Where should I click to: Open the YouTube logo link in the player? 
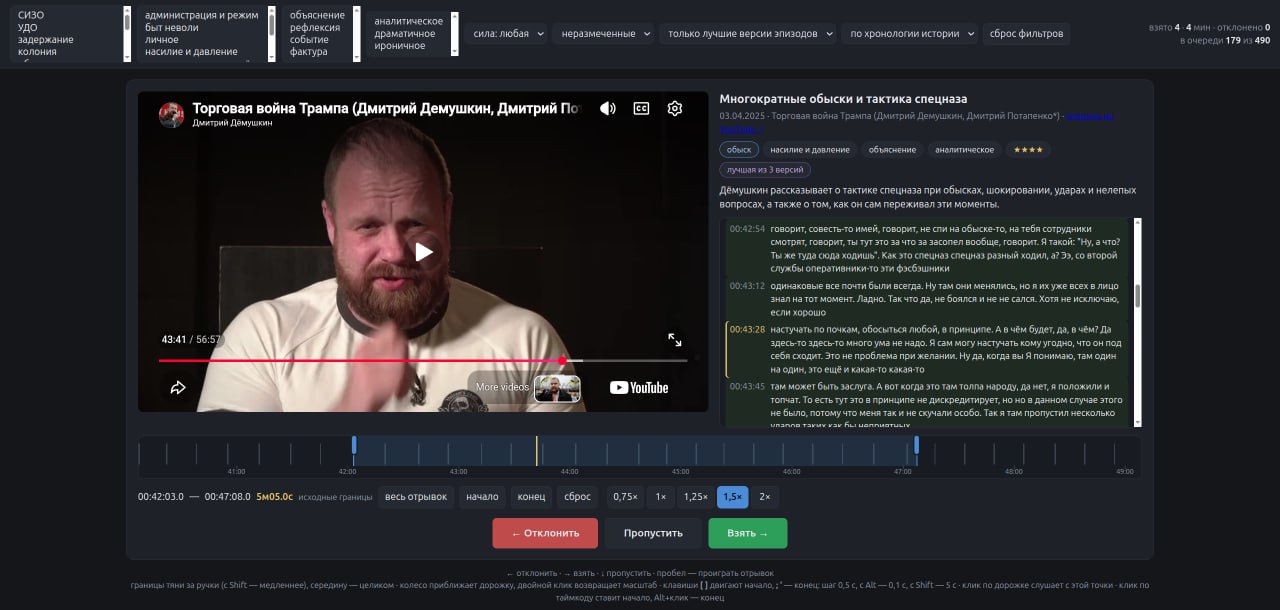(x=639, y=387)
